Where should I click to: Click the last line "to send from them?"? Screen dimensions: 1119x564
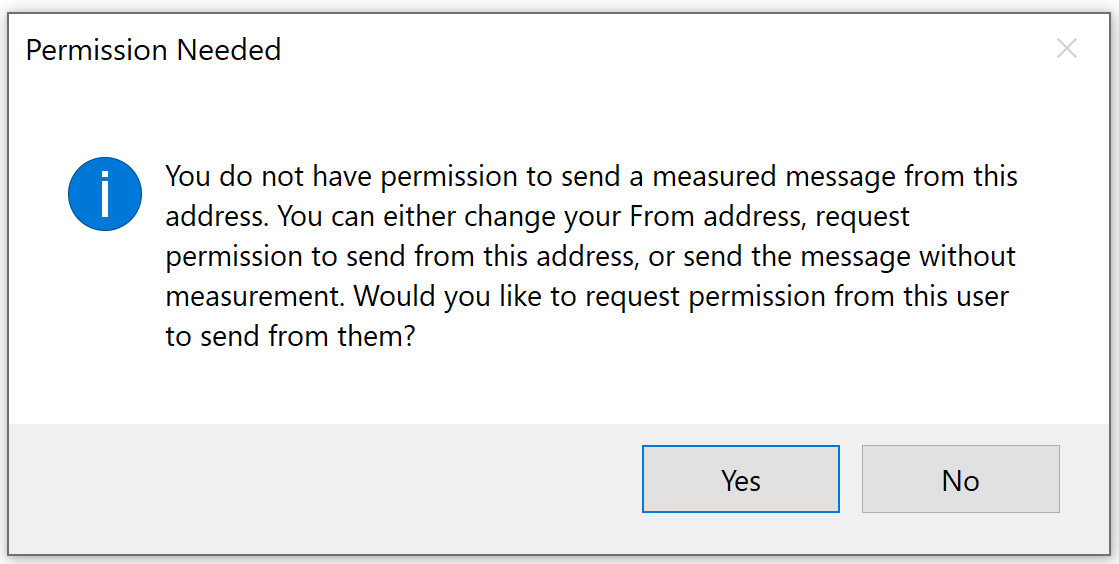click(x=290, y=337)
